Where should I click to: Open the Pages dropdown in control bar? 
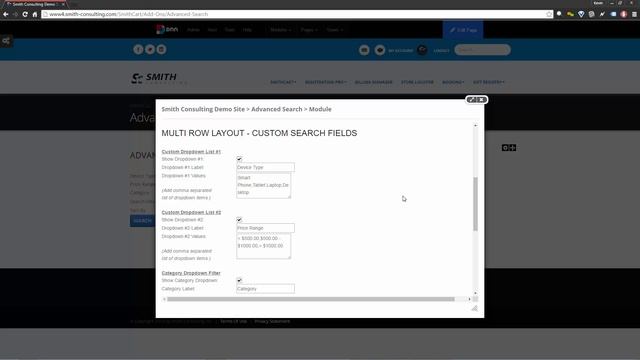tap(309, 30)
